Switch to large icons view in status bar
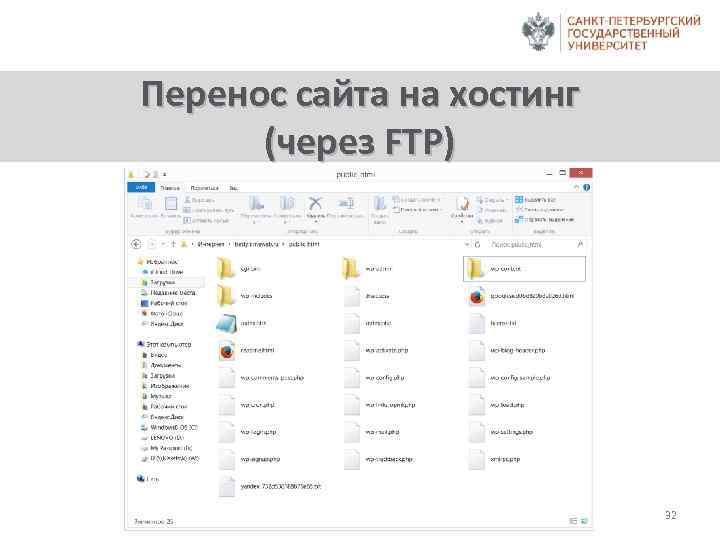The height and width of the screenshot is (540, 720). click(x=584, y=521)
